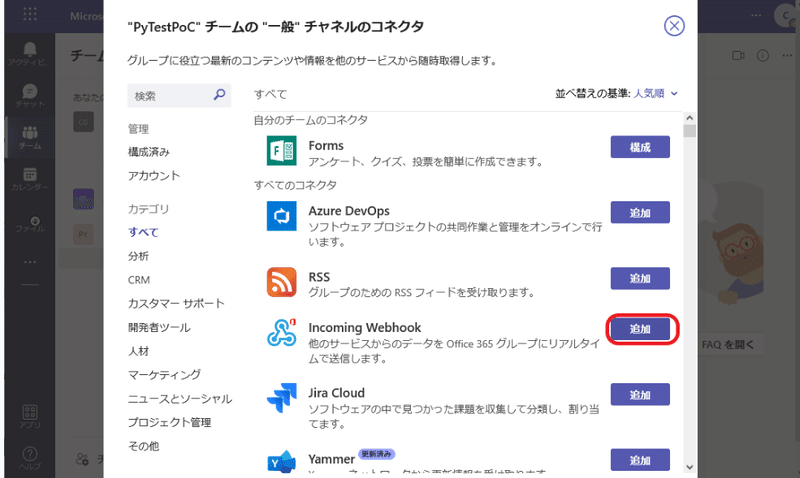The height and width of the screenshot is (478, 800).
Task: Select アカウント in the sidebar
Action: (154, 175)
